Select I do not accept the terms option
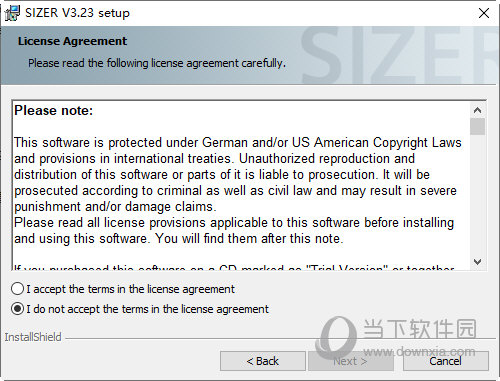Screen dimensions: 500x381 point(17,309)
